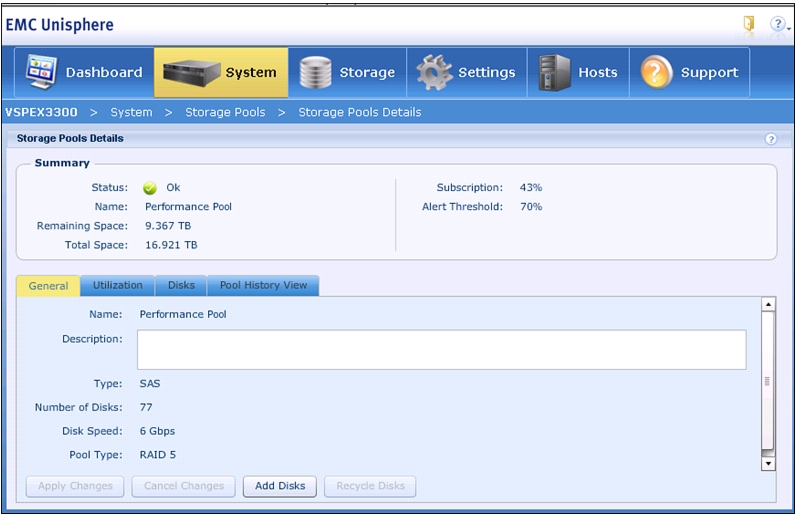This screenshot has width=795, height=525.
Task: Click the Disk Speed value 6 Gbps
Action: (157, 431)
